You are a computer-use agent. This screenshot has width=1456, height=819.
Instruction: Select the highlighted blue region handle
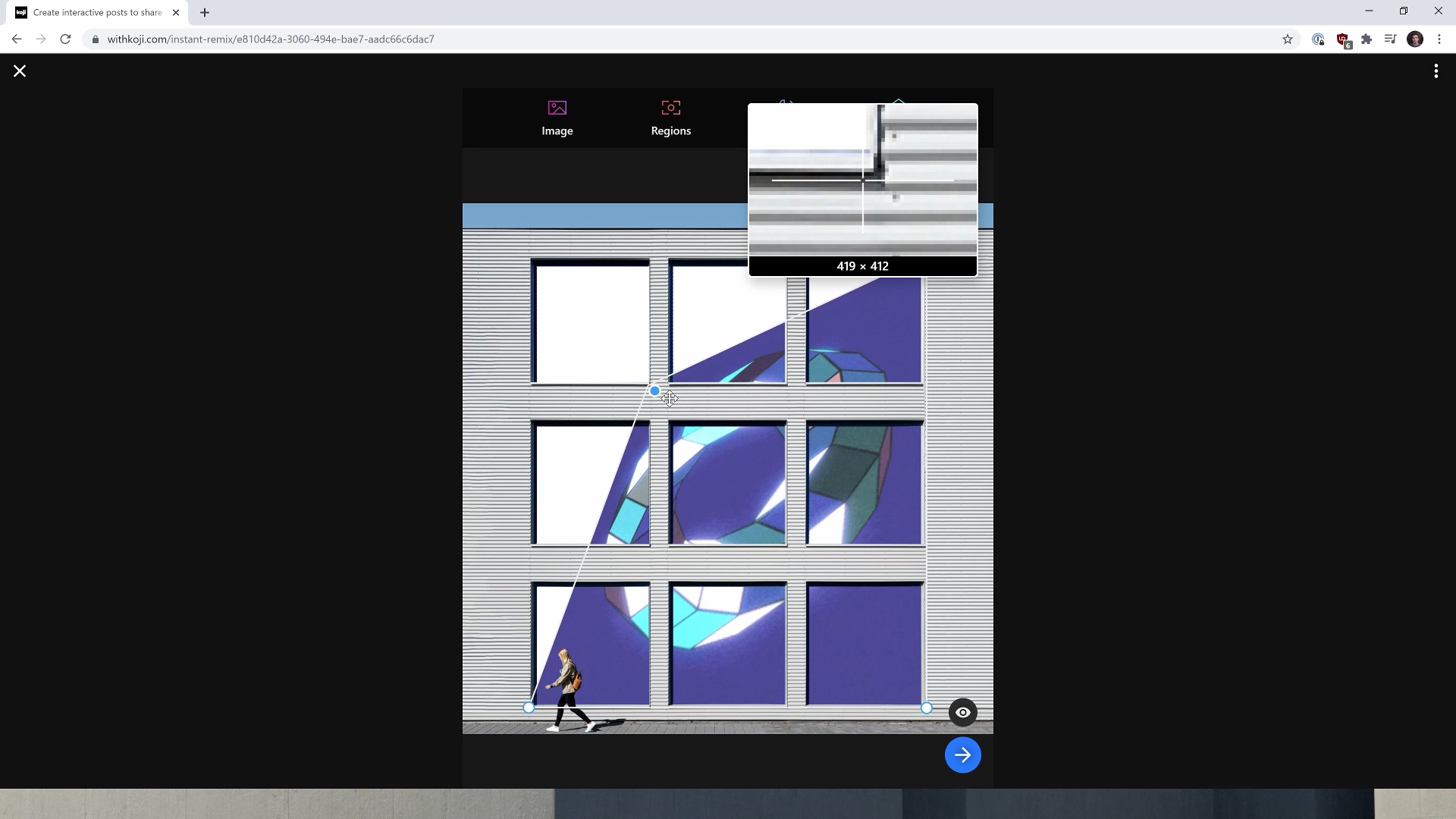654,391
